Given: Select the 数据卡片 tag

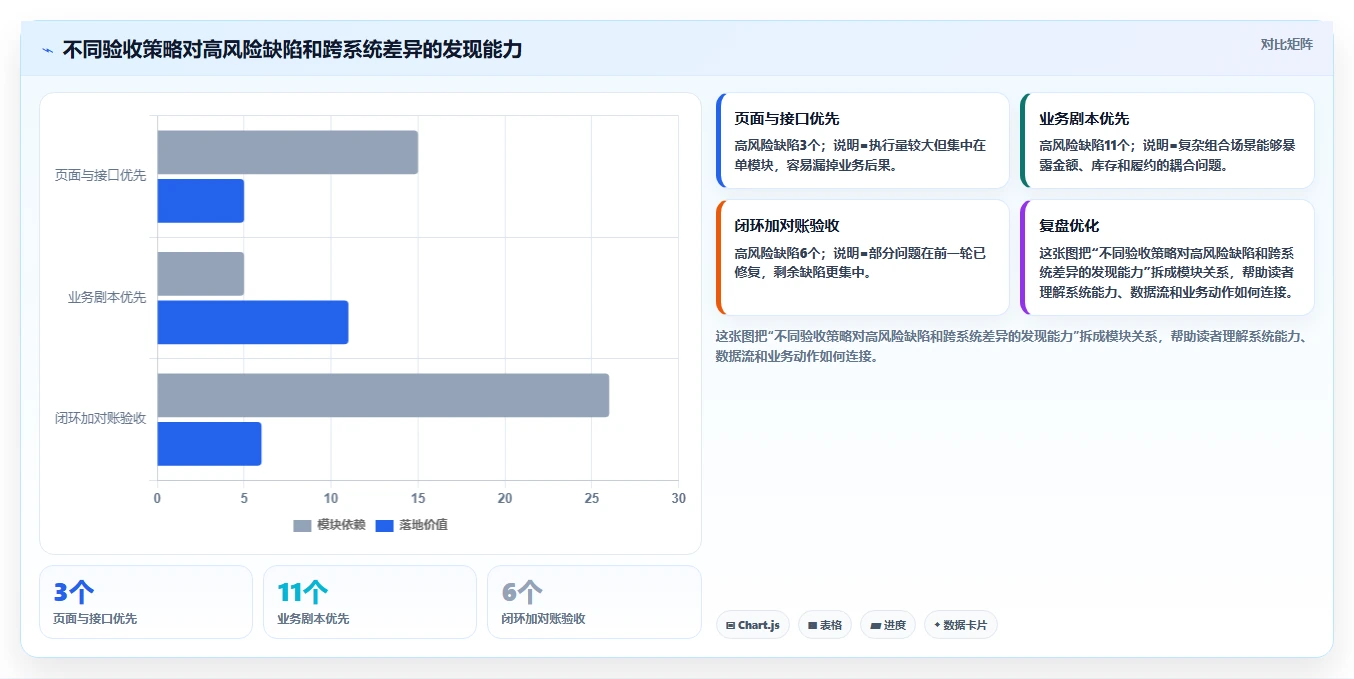Looking at the screenshot, I should pyautogui.click(x=961, y=625).
